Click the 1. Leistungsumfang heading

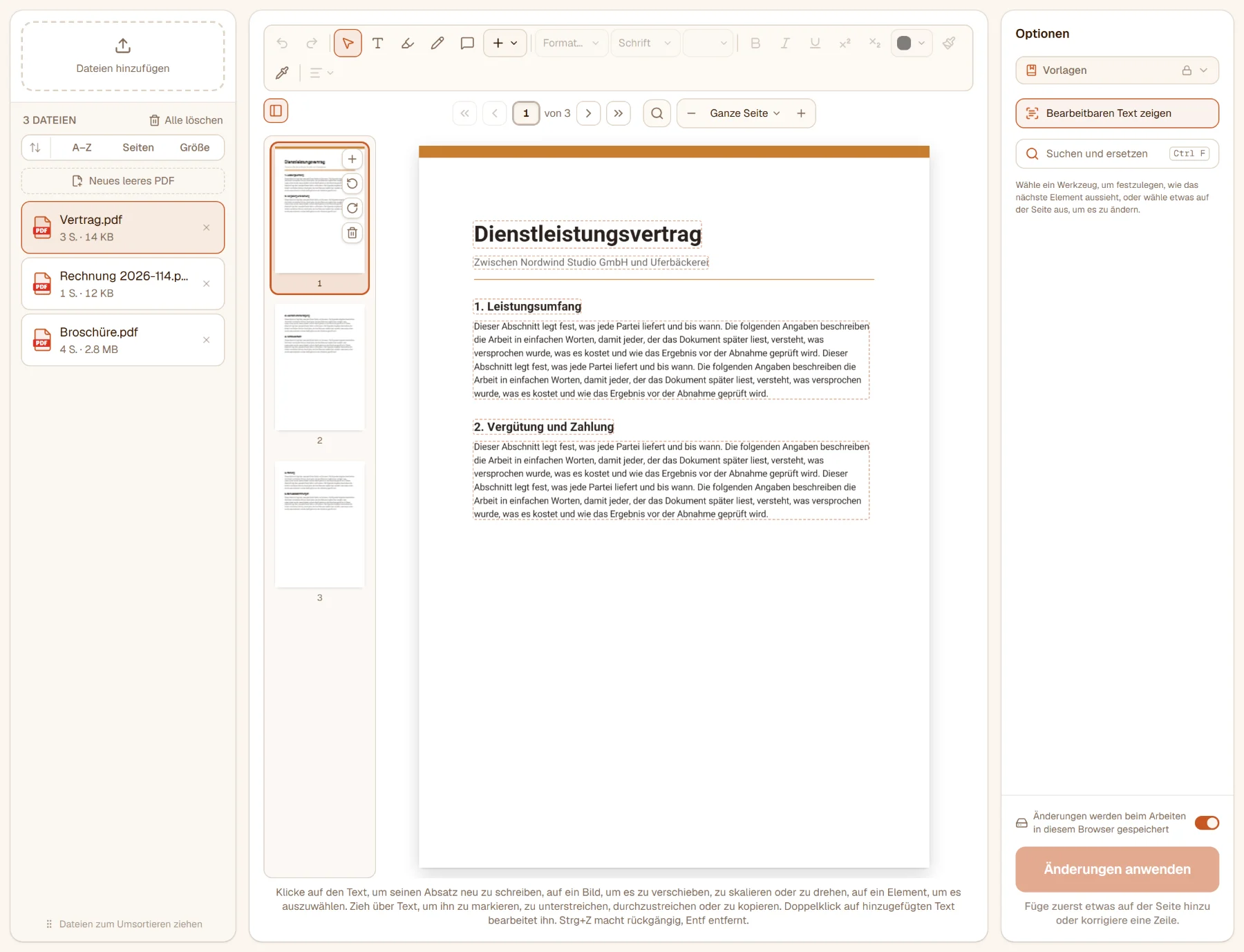click(x=527, y=306)
